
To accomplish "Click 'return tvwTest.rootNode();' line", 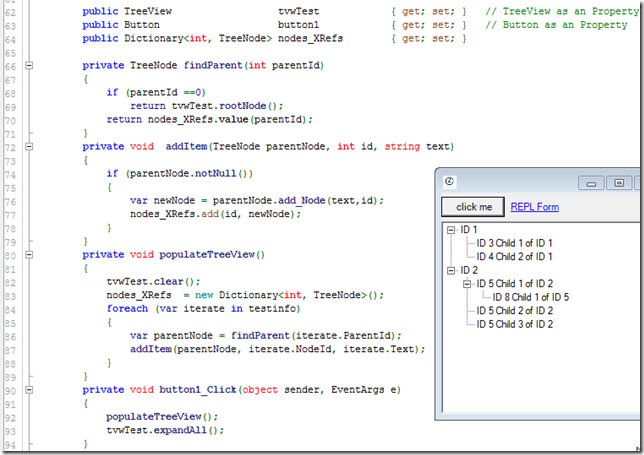I will [207, 106].
